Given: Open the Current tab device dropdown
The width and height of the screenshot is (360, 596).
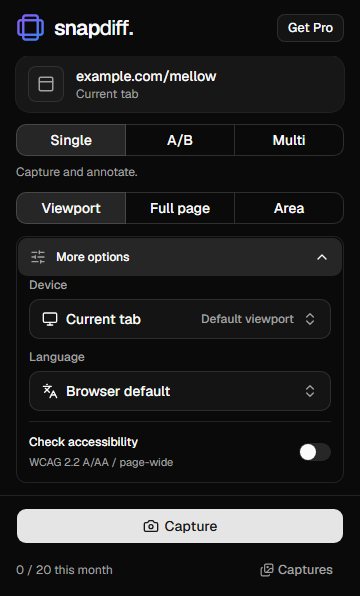Looking at the screenshot, I should pyautogui.click(x=180, y=319).
